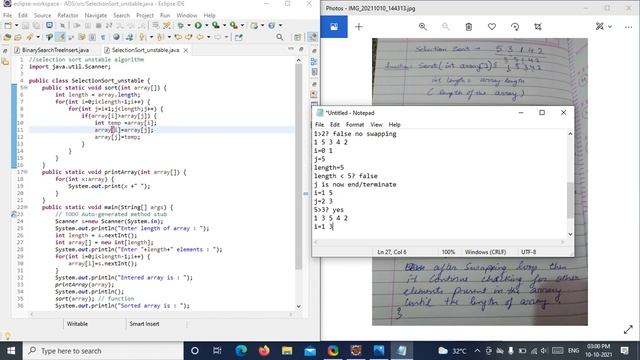The height and width of the screenshot is (360, 640).
Task: Click Smart Insert status in Eclipse status bar
Action: [x=144, y=324]
